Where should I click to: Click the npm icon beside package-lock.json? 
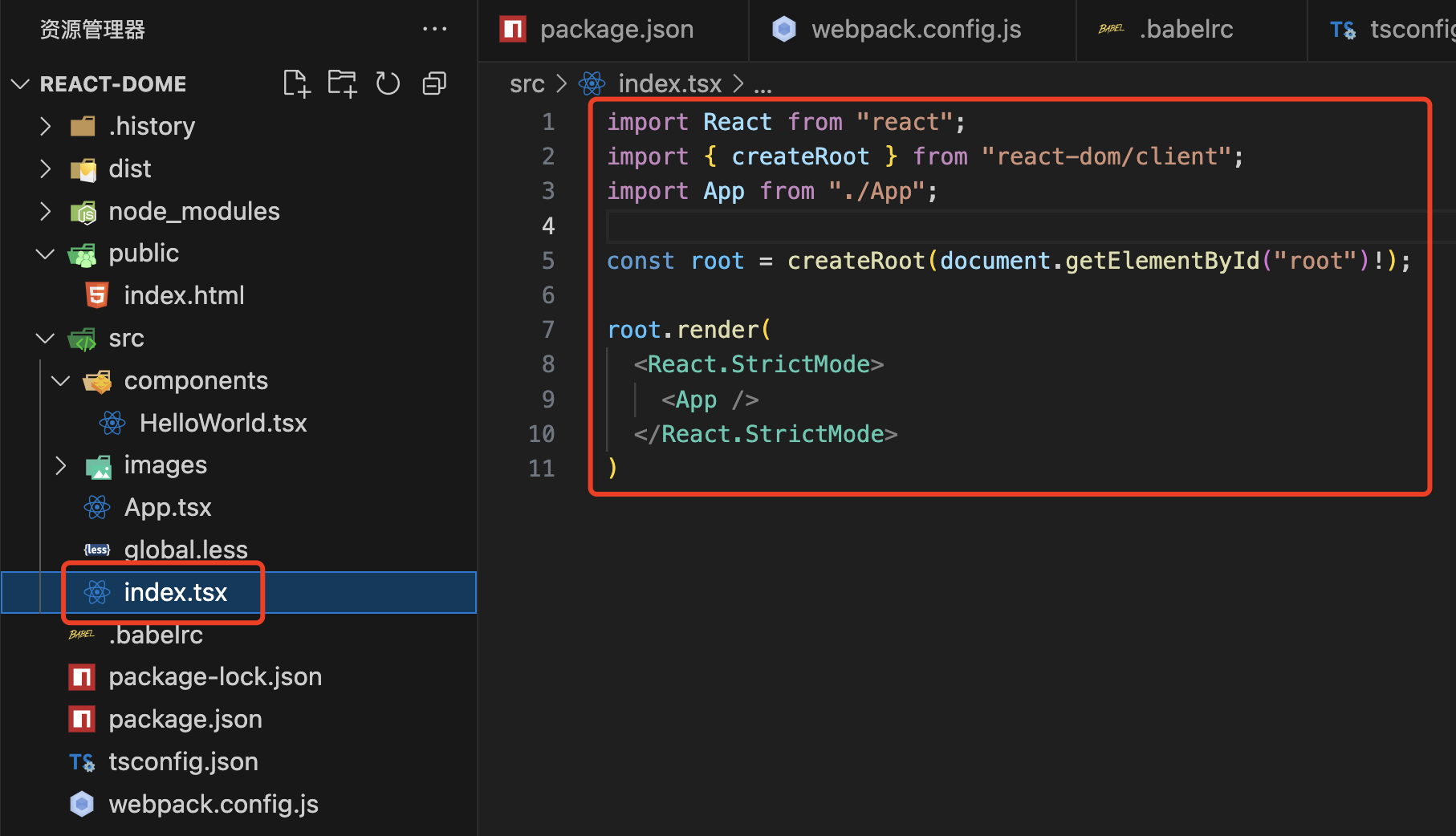point(81,676)
